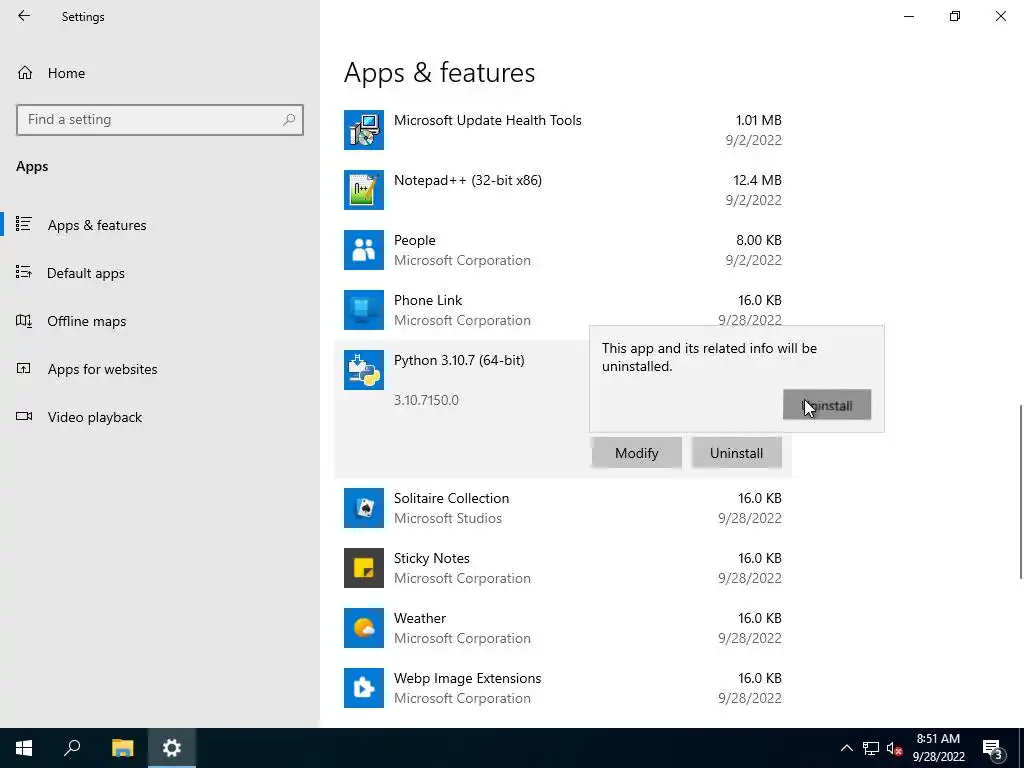Click the Apps for websites sidebar icon
The width and height of the screenshot is (1024, 768).
pos(24,368)
